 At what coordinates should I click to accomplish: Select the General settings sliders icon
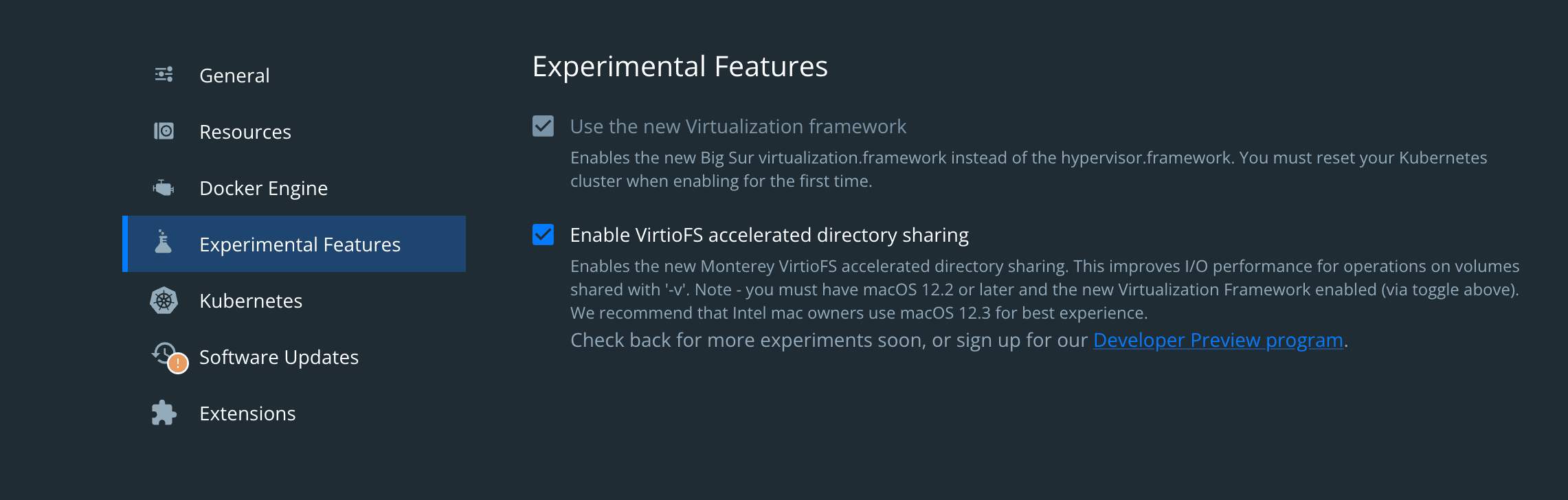point(164,74)
